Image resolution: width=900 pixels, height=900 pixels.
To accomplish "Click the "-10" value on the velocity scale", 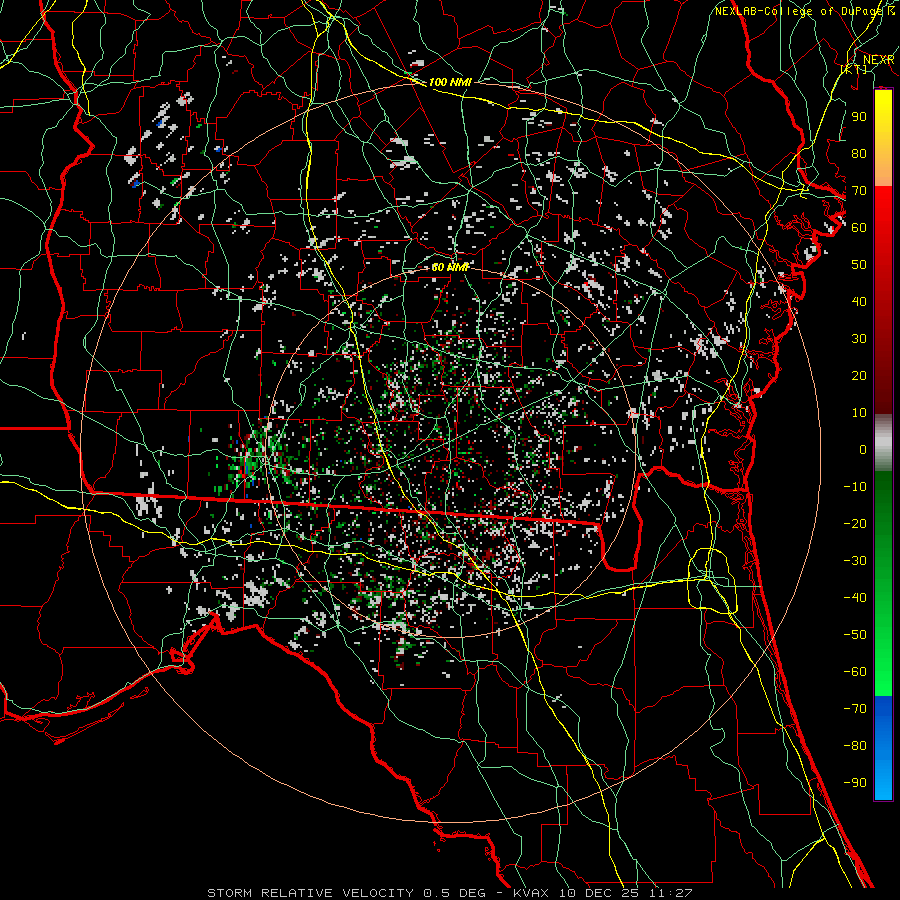I will tap(855, 487).
